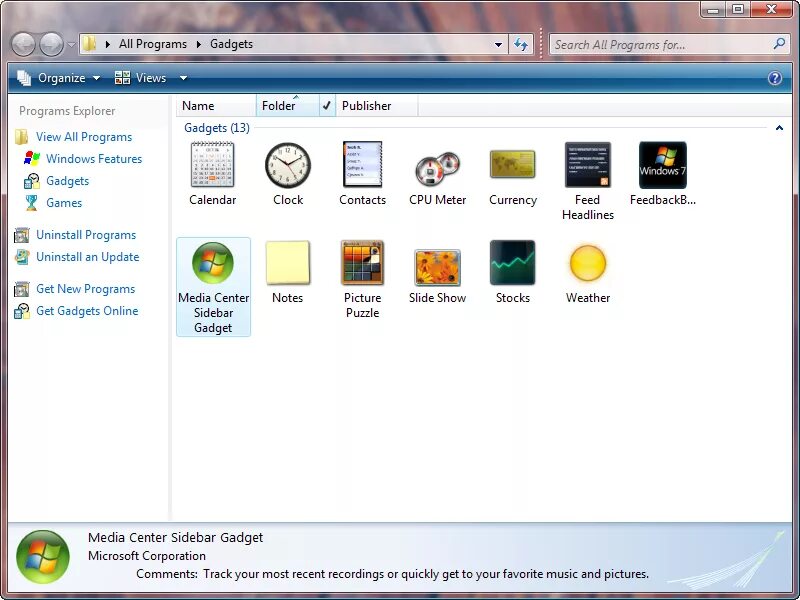
Task: Open the Views dropdown arrow
Action: click(x=183, y=78)
